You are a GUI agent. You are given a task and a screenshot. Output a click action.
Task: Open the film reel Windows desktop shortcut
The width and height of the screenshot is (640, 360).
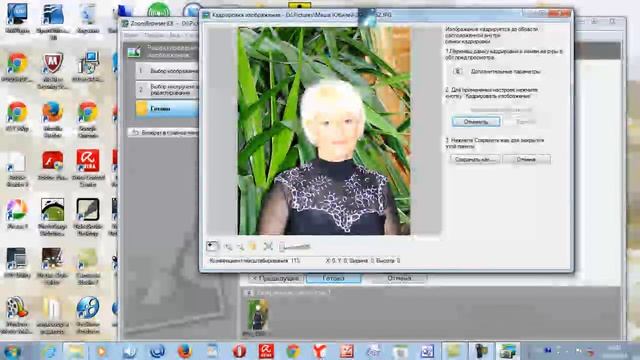click(x=17, y=315)
